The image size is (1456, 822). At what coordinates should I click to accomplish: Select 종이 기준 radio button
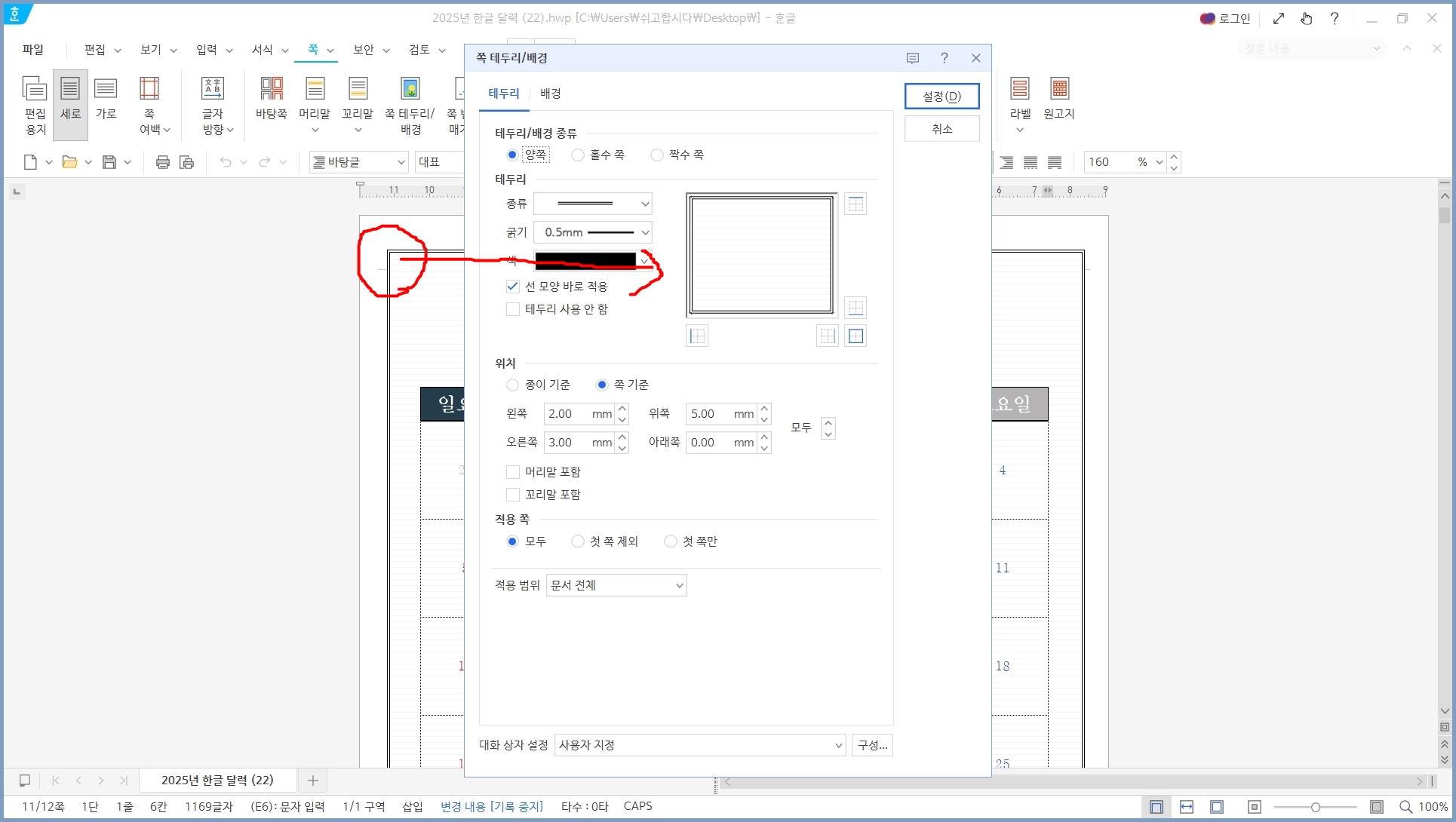(x=513, y=385)
